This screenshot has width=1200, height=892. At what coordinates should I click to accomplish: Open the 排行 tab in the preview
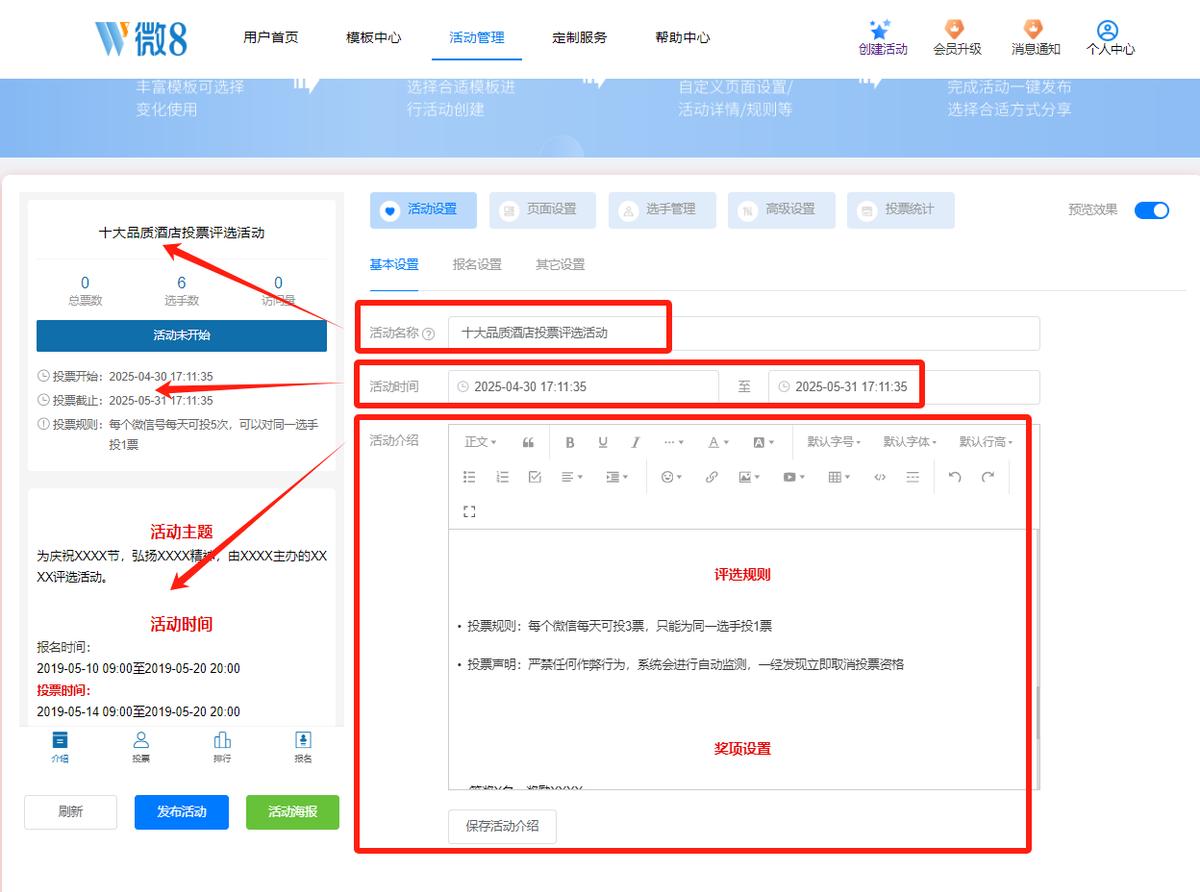[222, 747]
